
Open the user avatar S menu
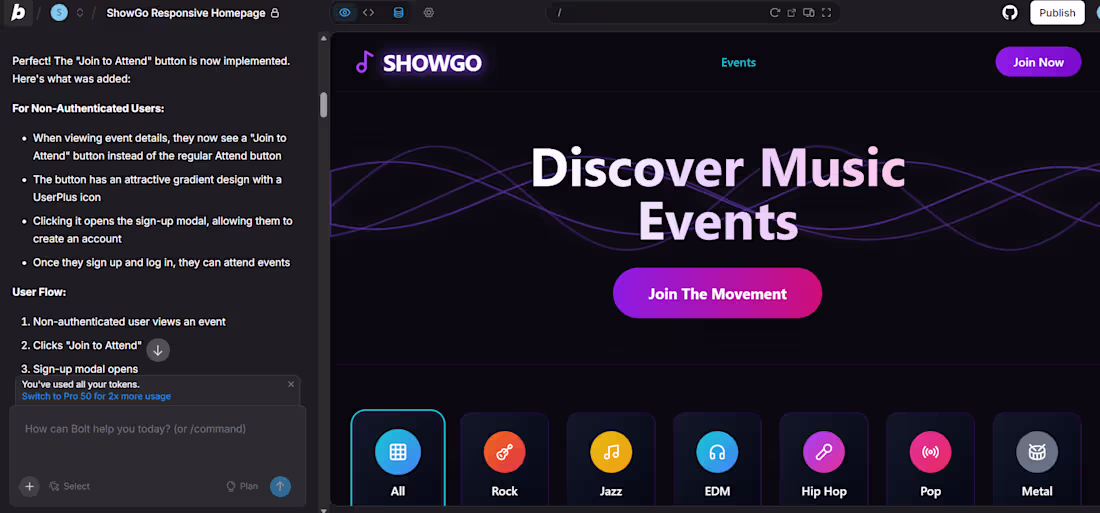point(59,13)
